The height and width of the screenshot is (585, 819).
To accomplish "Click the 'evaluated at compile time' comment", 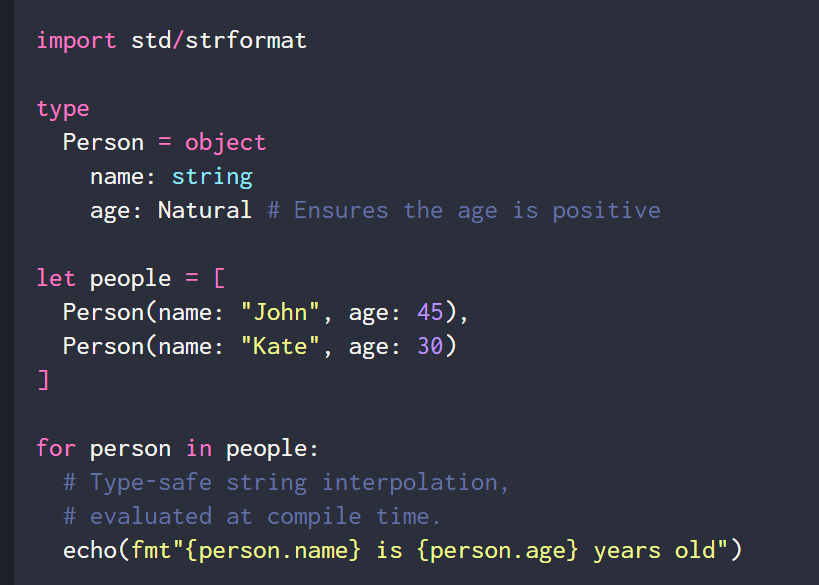I will pyautogui.click(x=252, y=516).
